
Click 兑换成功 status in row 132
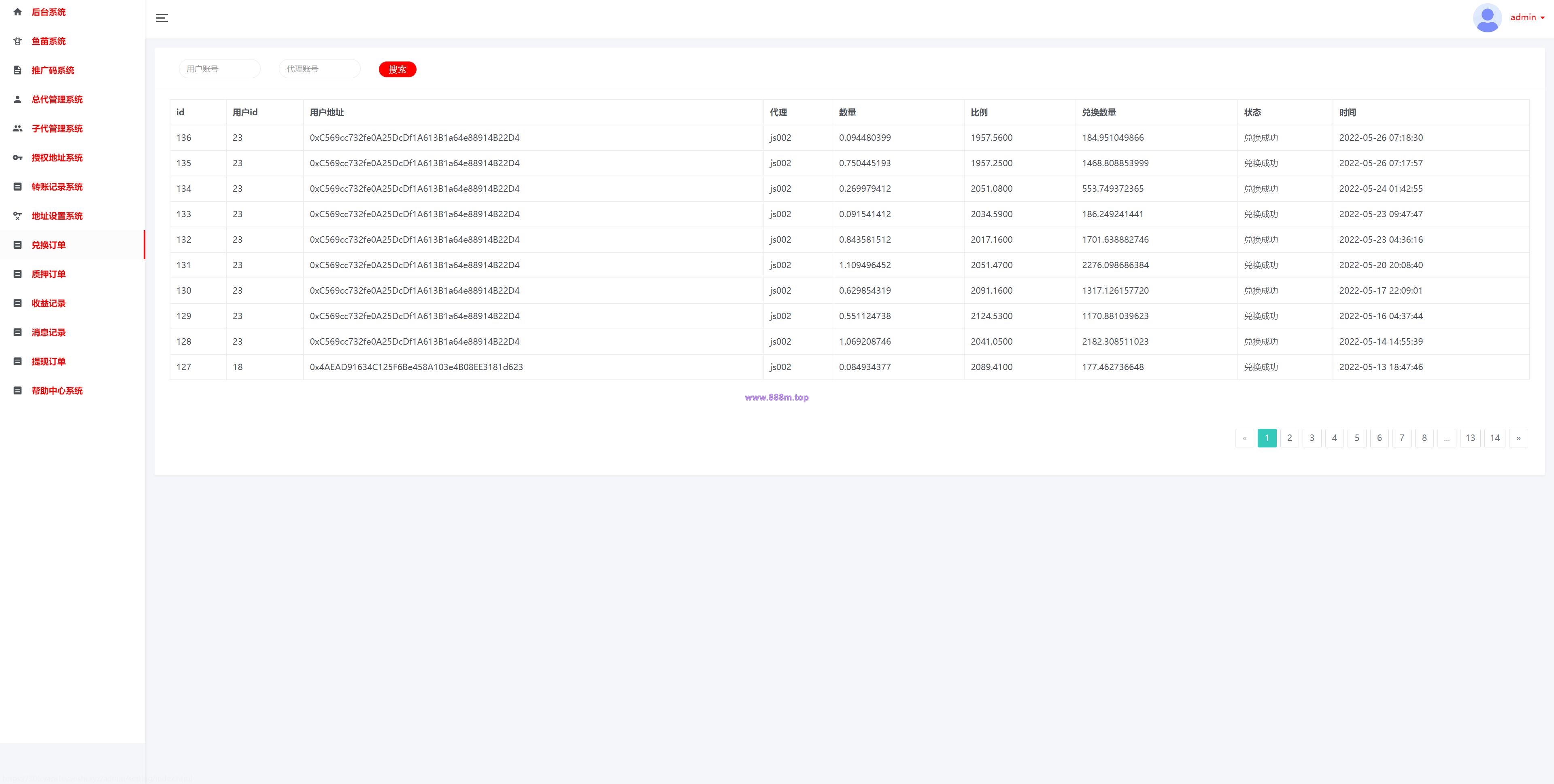pos(1261,239)
